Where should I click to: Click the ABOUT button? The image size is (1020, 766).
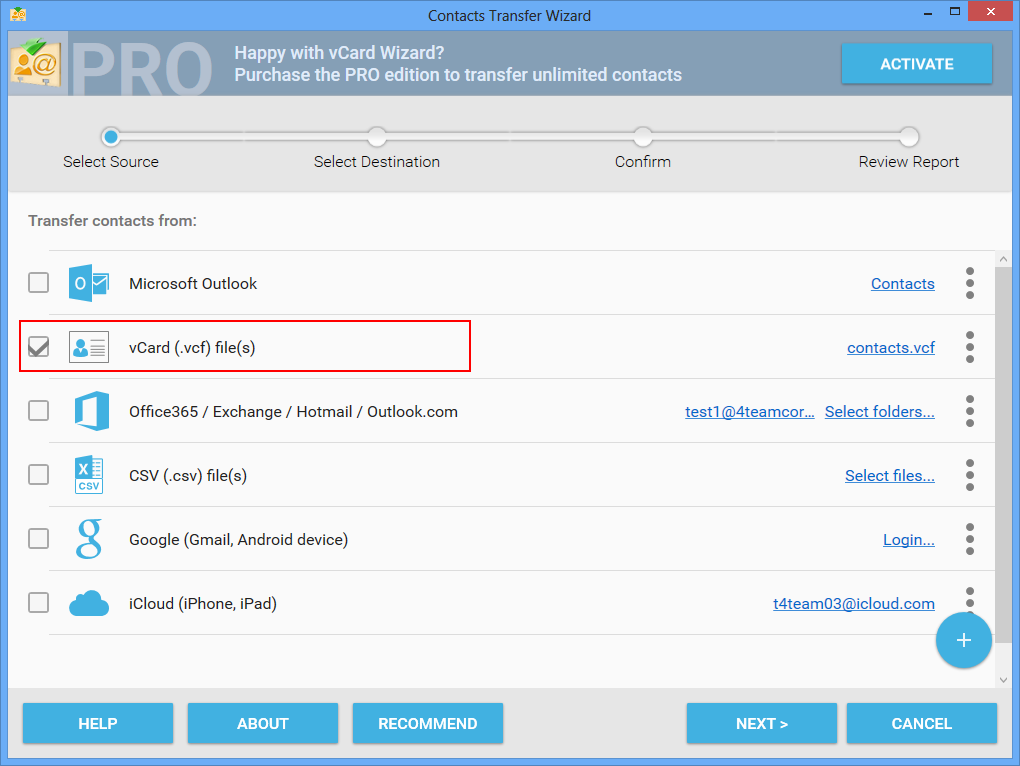(x=263, y=723)
